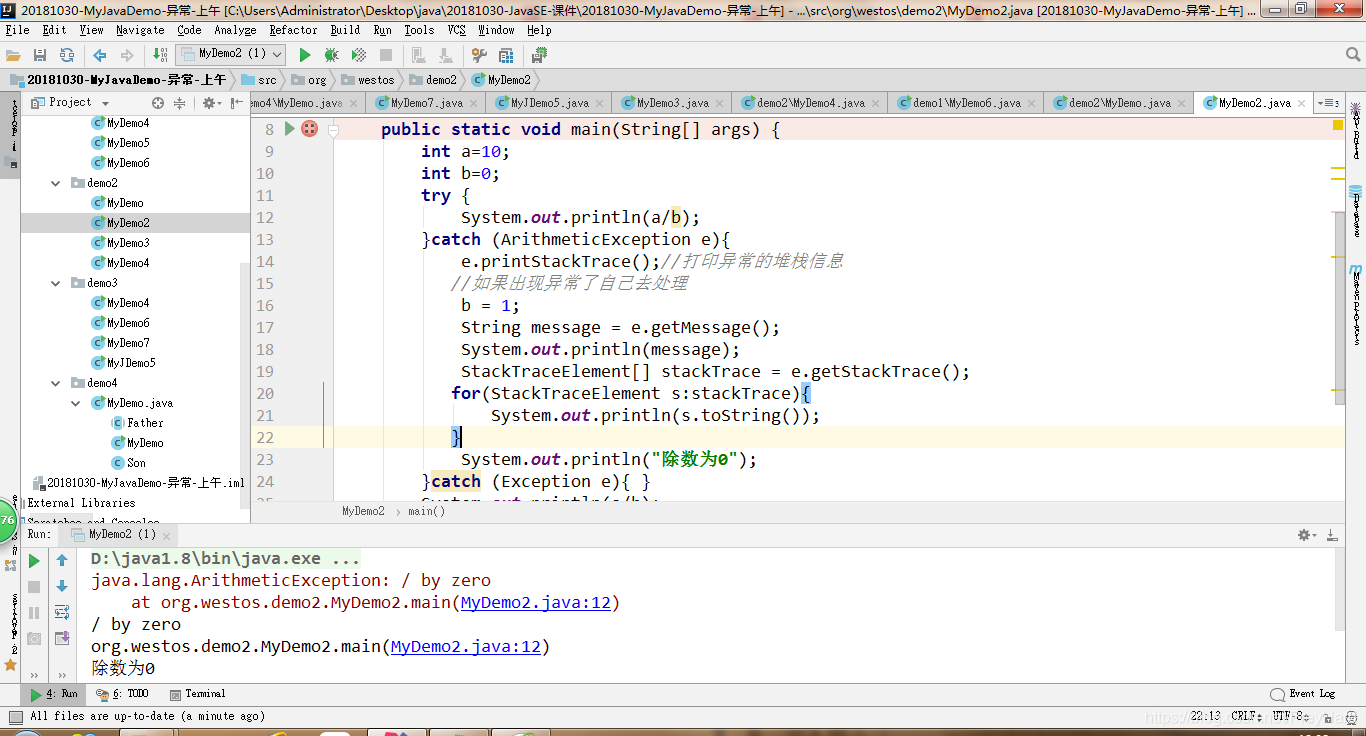The height and width of the screenshot is (736, 1366).
Task: Hide the Run tool window
Action: pos(1334,535)
